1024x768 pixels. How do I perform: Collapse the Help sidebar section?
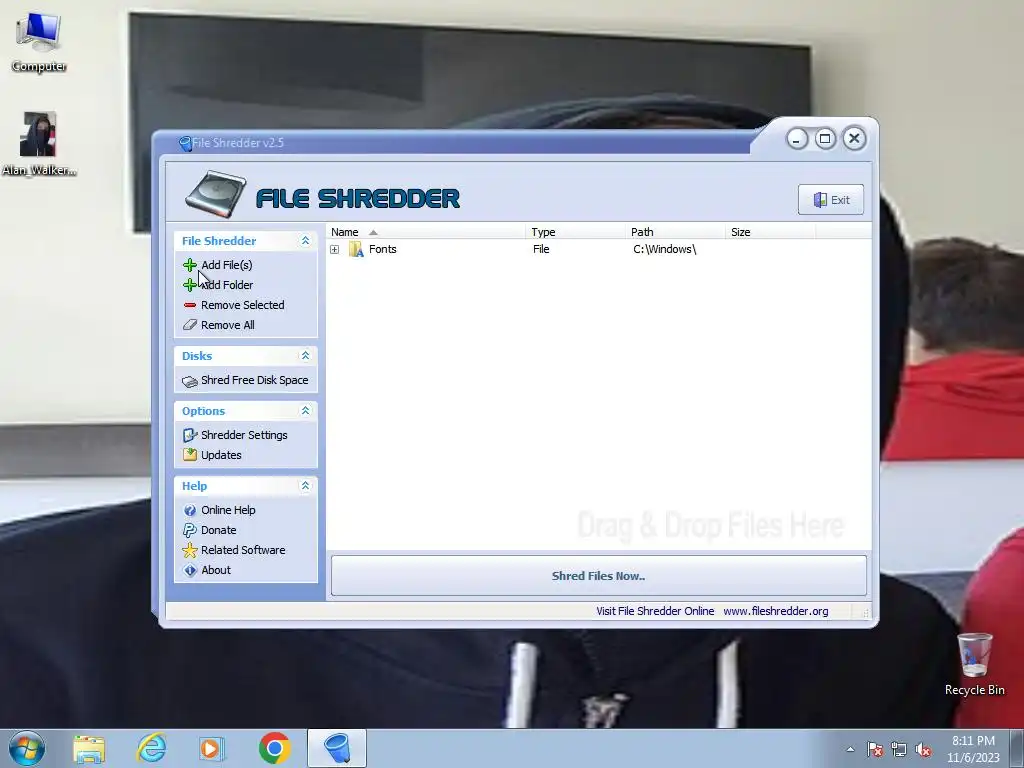coord(305,486)
